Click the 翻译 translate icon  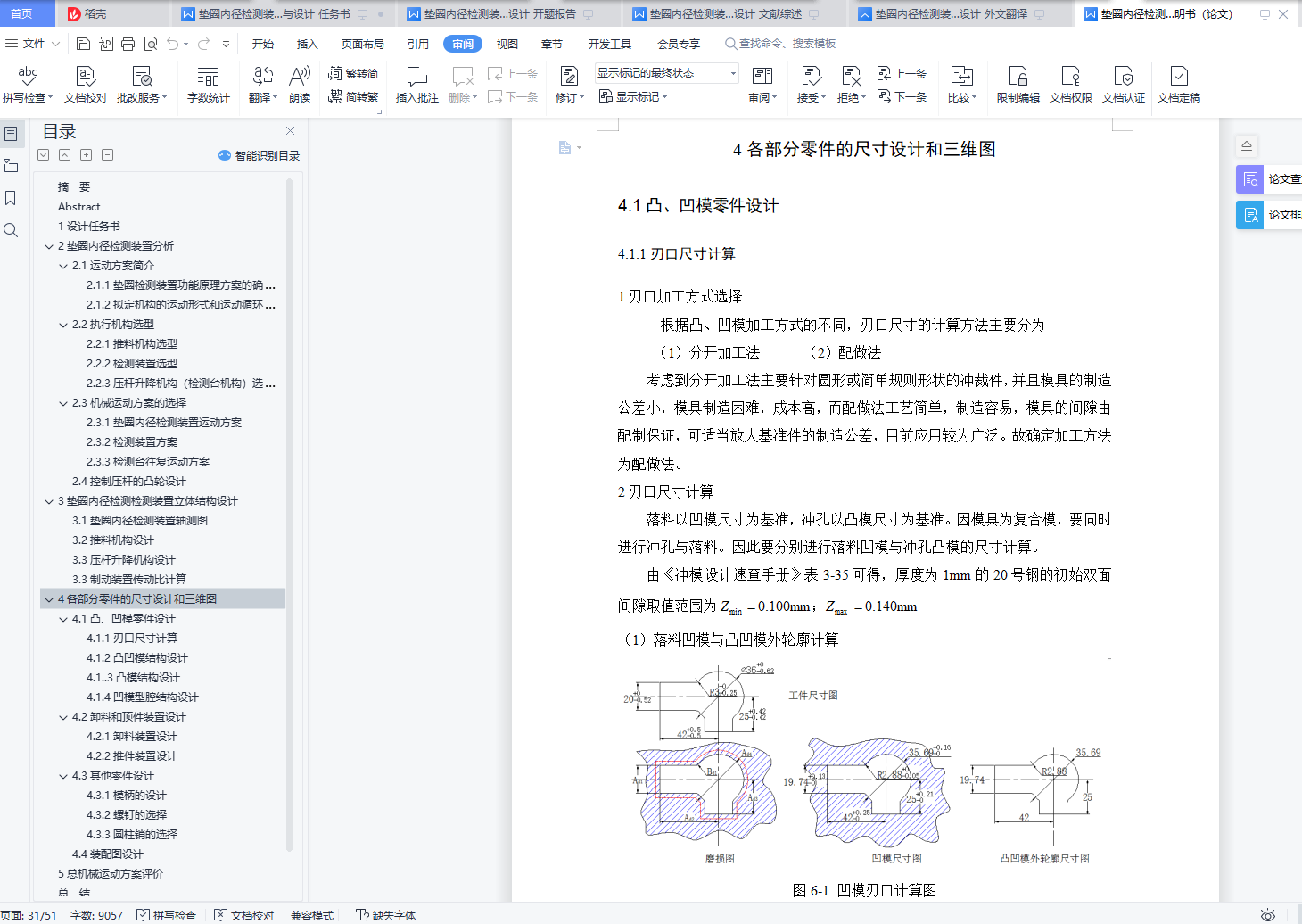(263, 77)
